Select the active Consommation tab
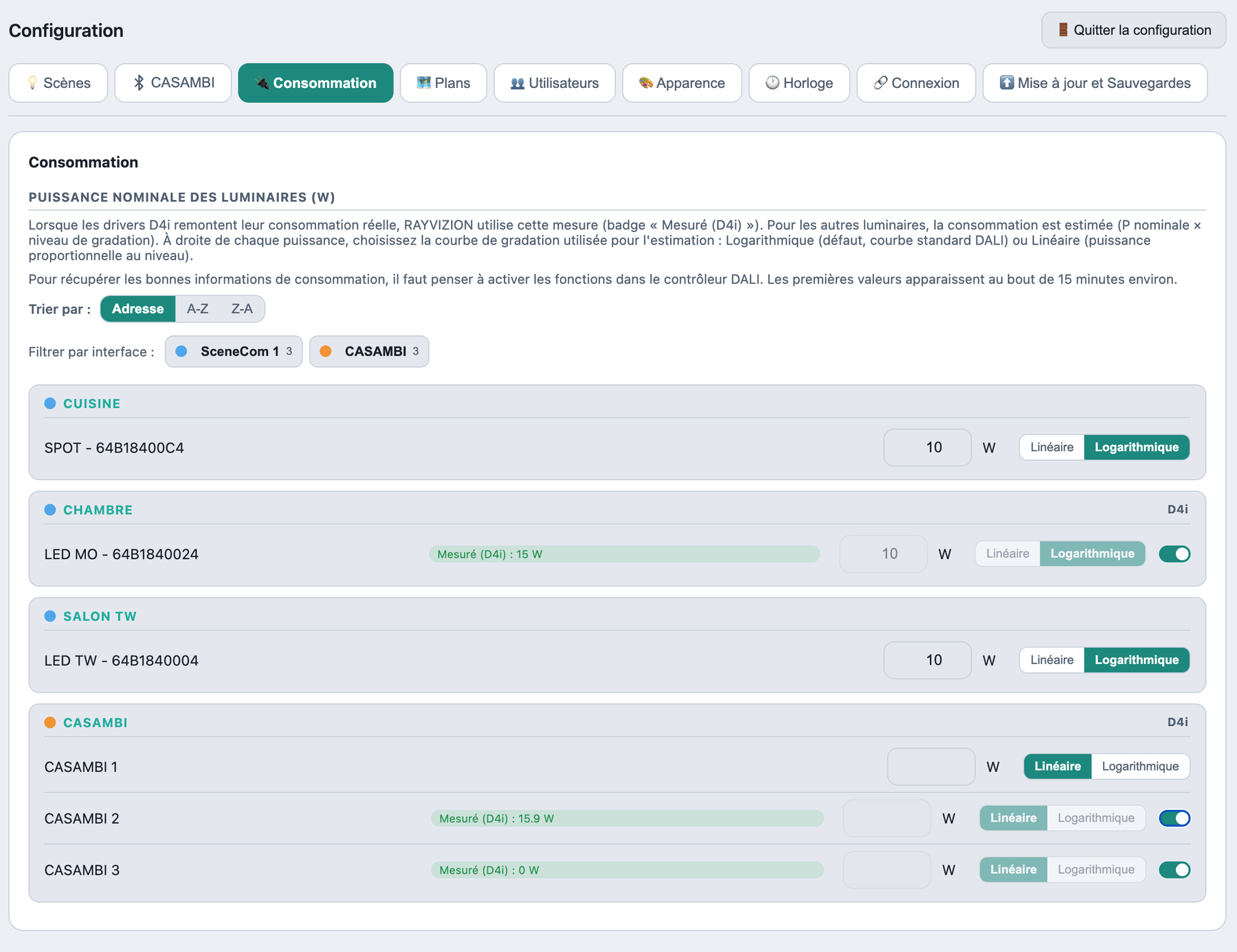Screen dimensions: 1237x952 point(316,83)
